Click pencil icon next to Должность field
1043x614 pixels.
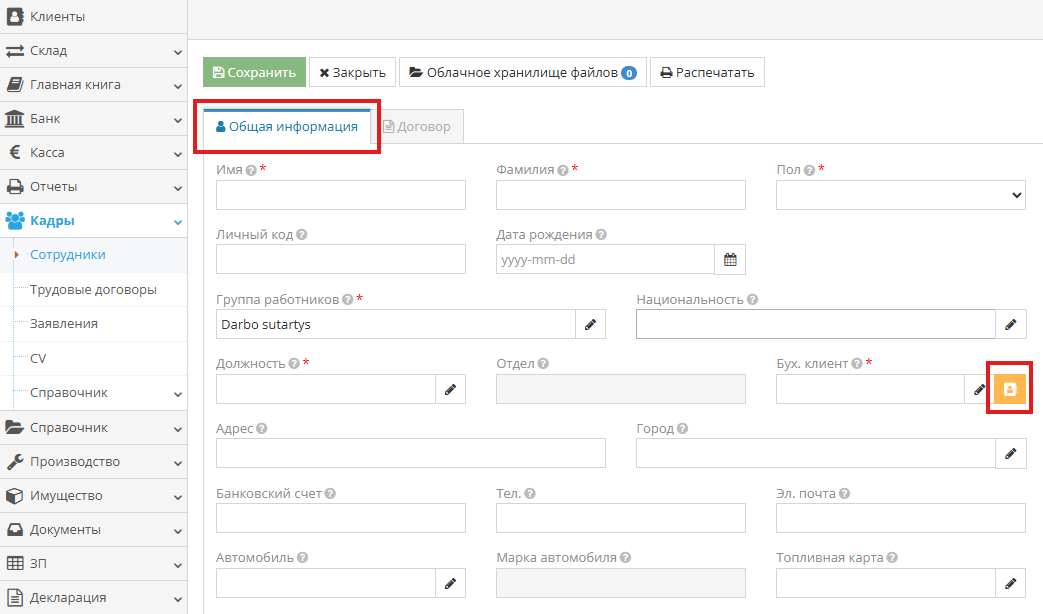450,390
